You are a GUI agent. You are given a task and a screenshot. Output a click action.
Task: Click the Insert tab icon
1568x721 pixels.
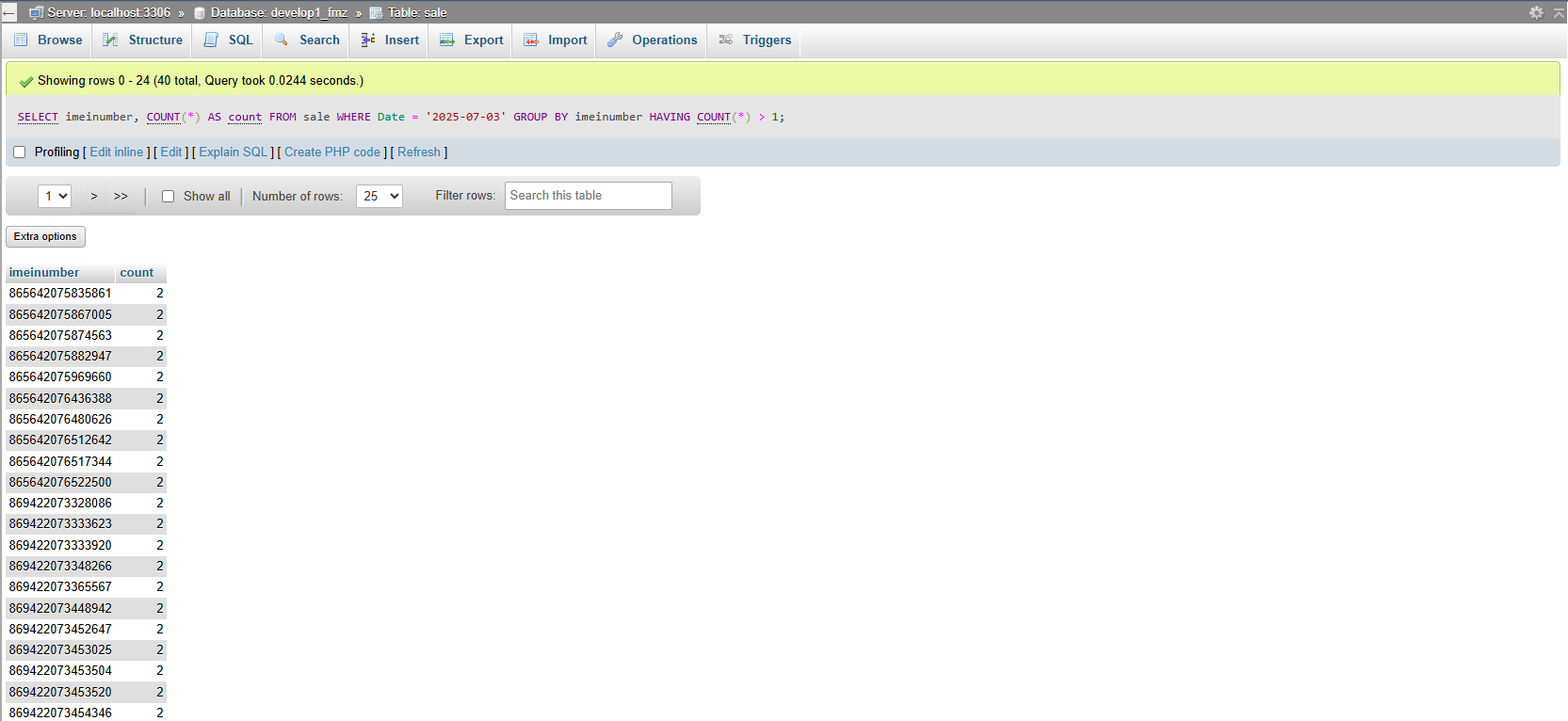coord(368,40)
